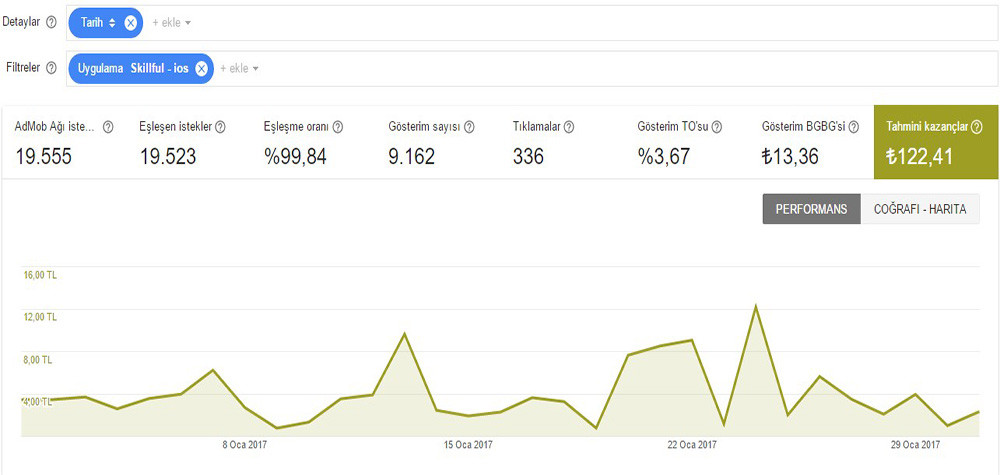Click help icon beside Tıklamalar
This screenshot has height=475, width=1000.
point(569,127)
